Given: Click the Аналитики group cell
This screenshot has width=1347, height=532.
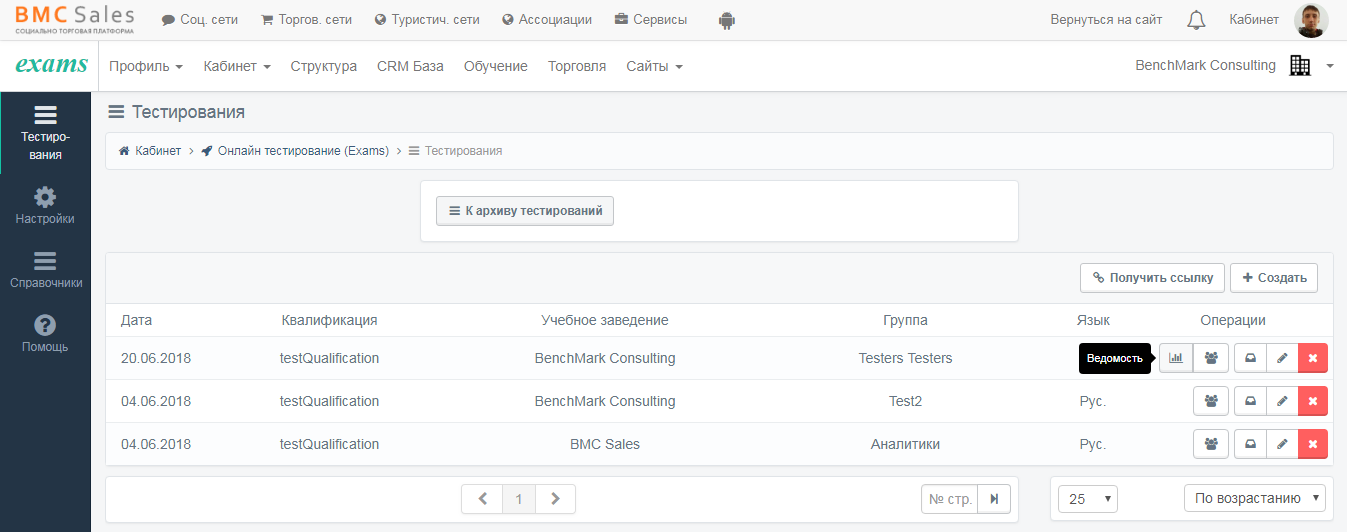Looking at the screenshot, I should pos(906,444).
